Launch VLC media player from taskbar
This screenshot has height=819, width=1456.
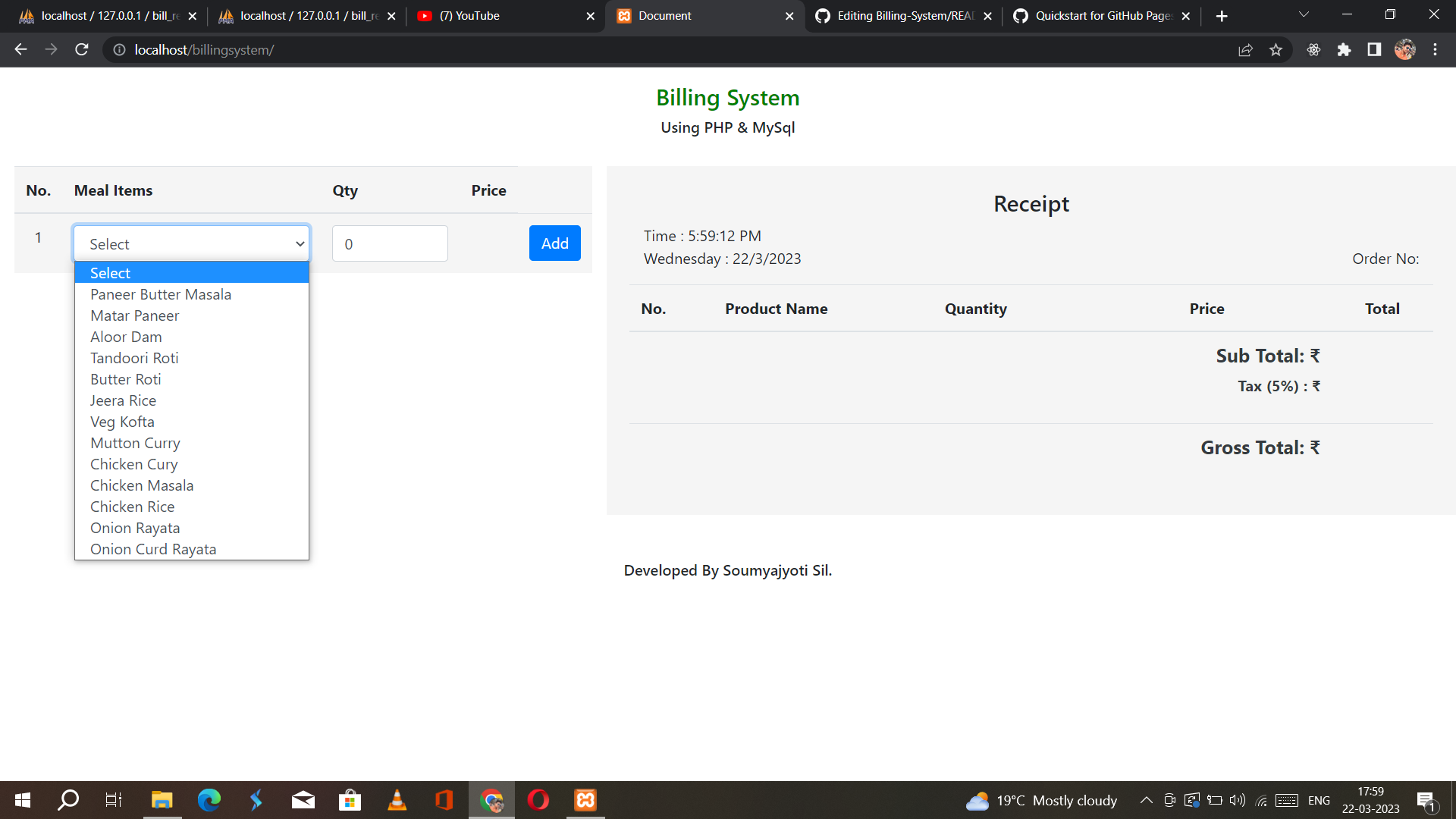(397, 799)
